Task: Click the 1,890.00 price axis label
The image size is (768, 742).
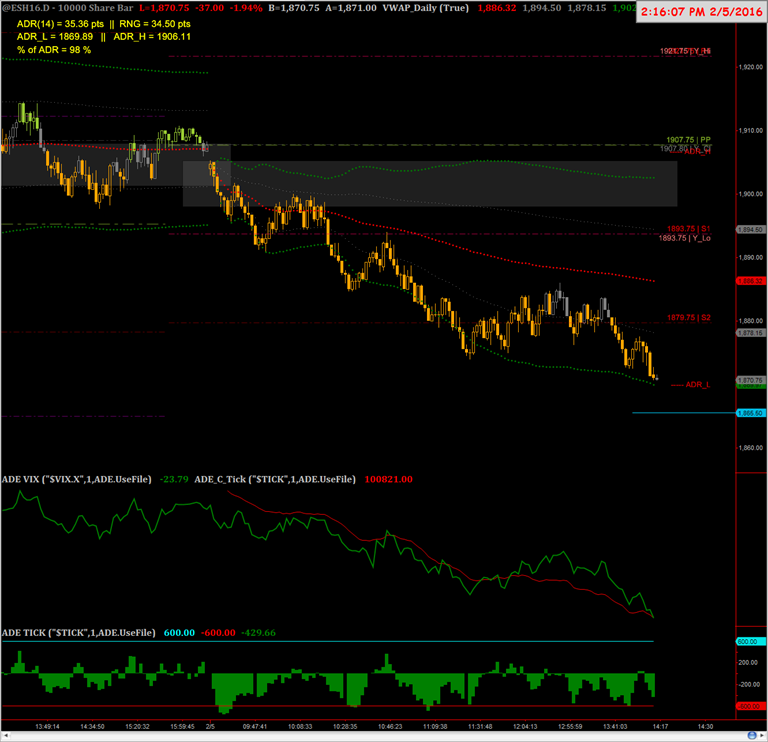Action: 751,258
